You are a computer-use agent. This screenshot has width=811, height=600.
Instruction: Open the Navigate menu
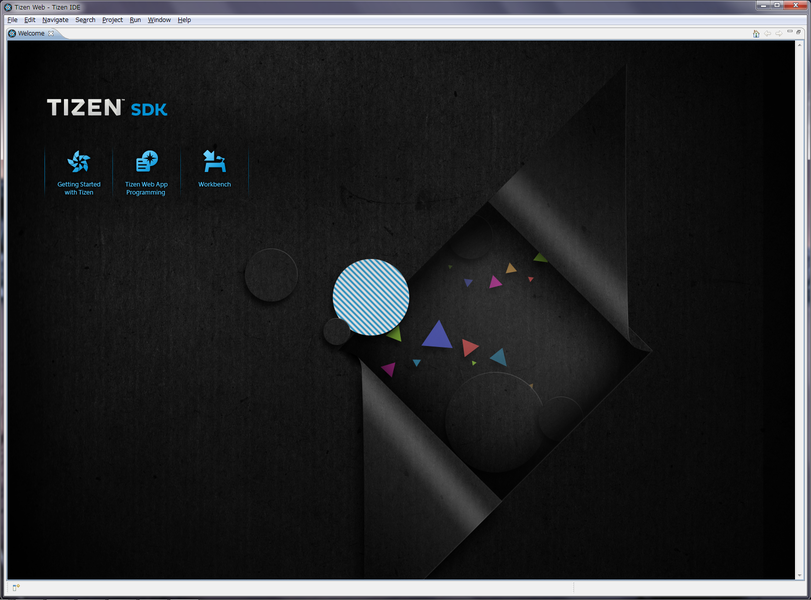click(55, 20)
